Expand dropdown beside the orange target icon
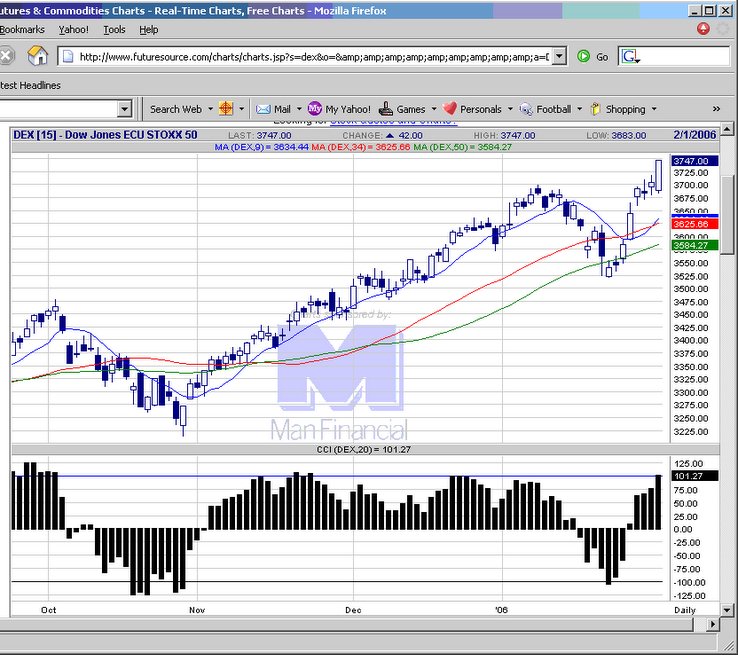 (241, 109)
